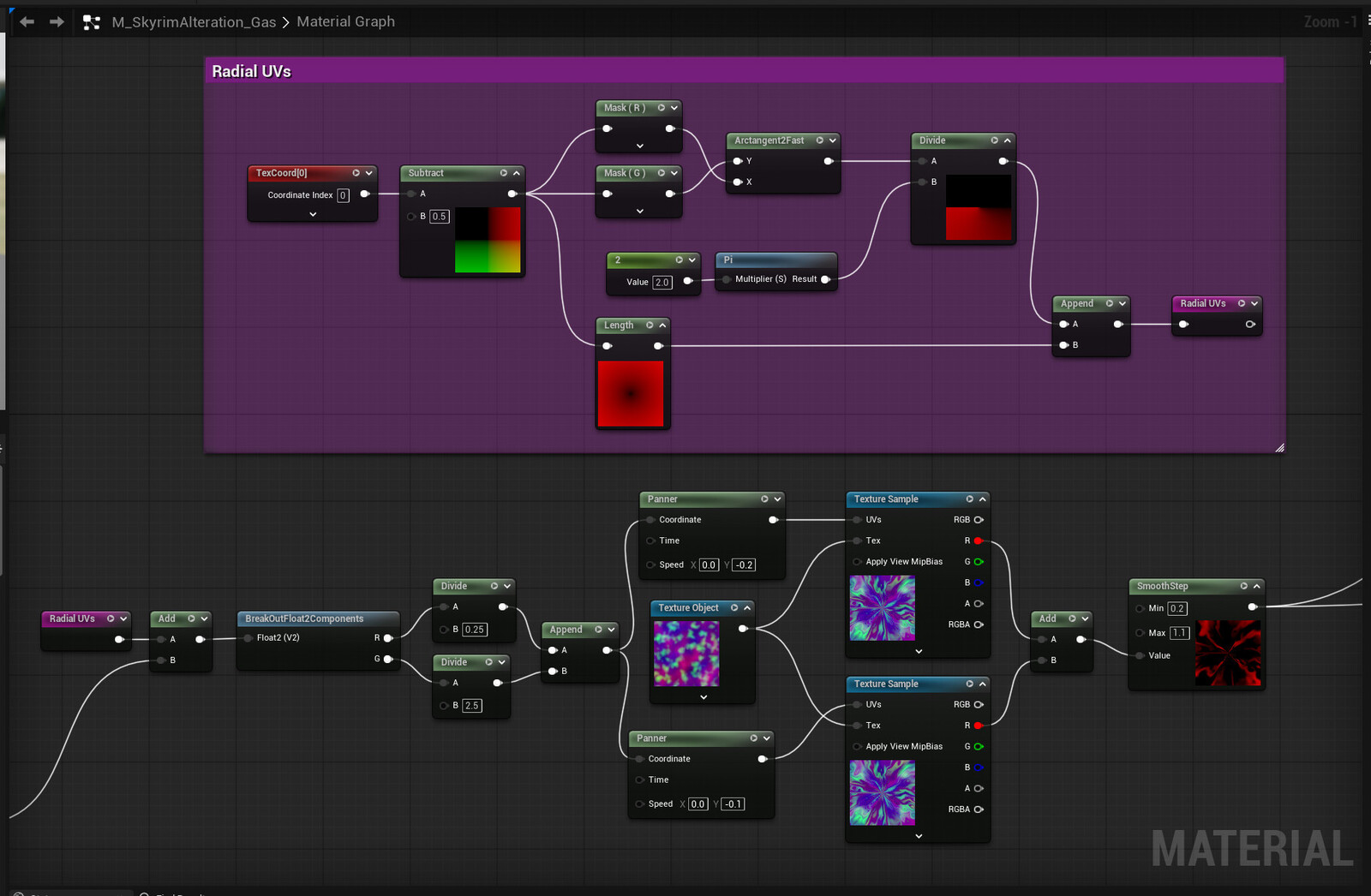Toggle realtime preview icon on TexCoord[0] node

356,173
